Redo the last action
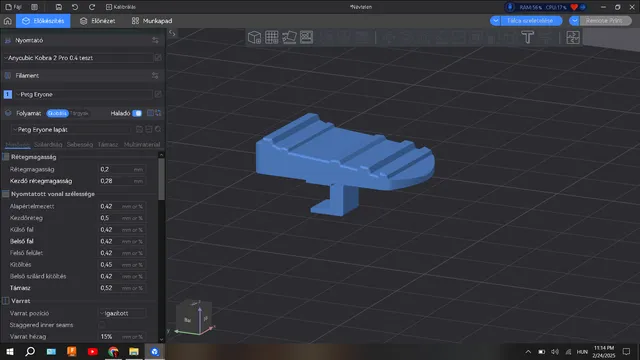 92,7
